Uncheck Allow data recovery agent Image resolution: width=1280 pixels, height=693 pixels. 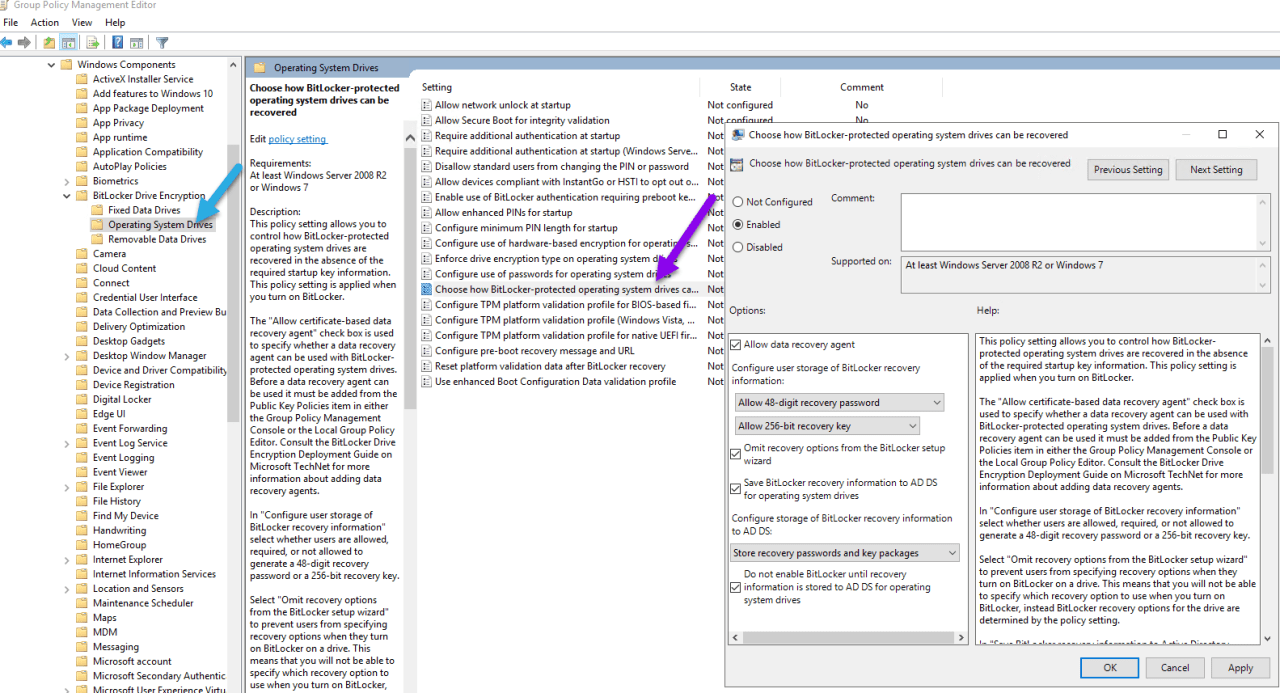click(x=735, y=343)
